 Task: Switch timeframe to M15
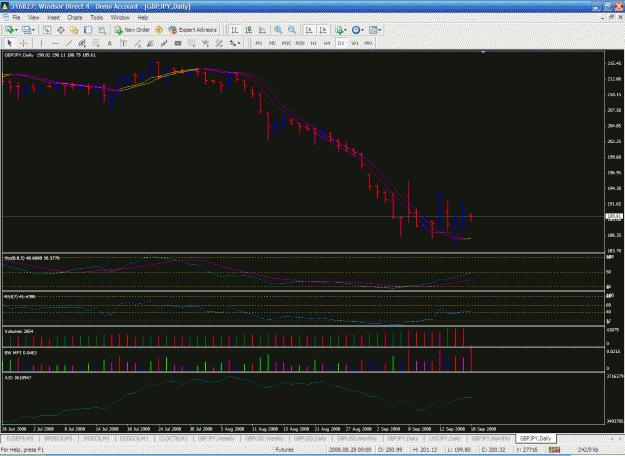286,43
